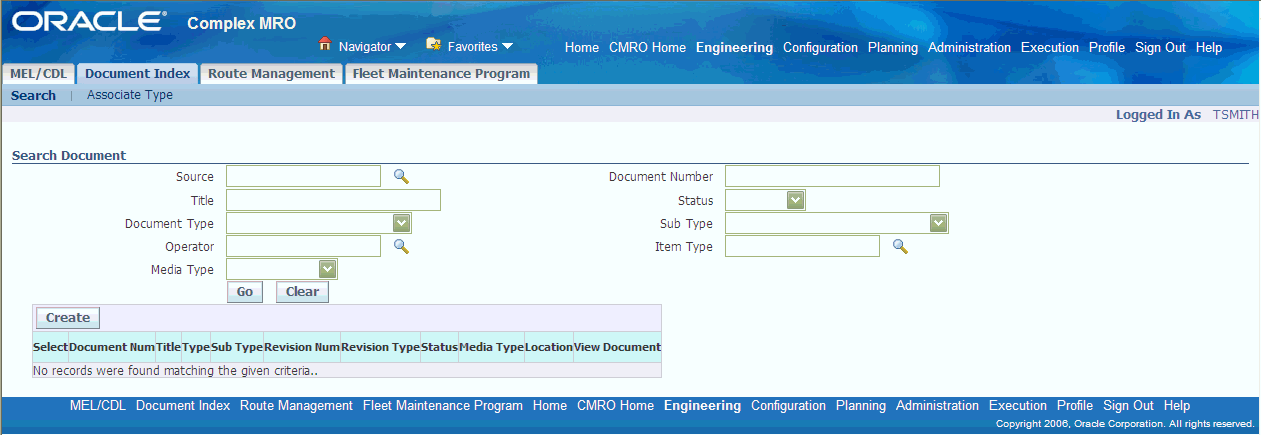Click into the Source input field
1261x435 pixels.
pos(304,177)
